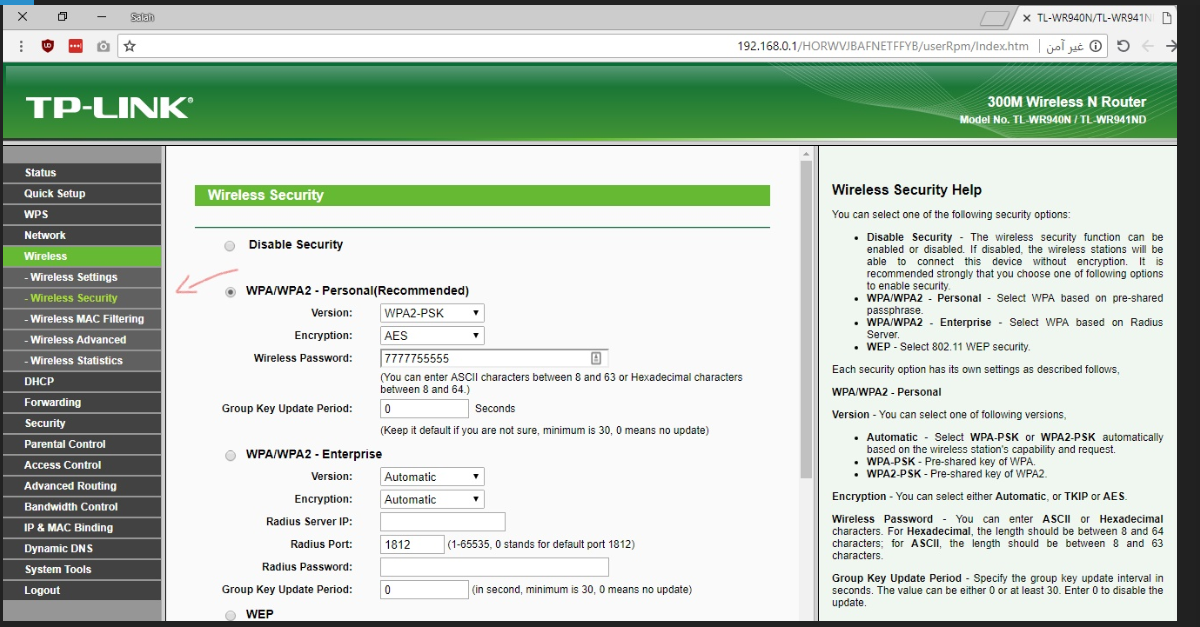The image size is (1200, 627).
Task: Select the WPA/WPA2 - Enterprise radio button
Action: click(230, 455)
